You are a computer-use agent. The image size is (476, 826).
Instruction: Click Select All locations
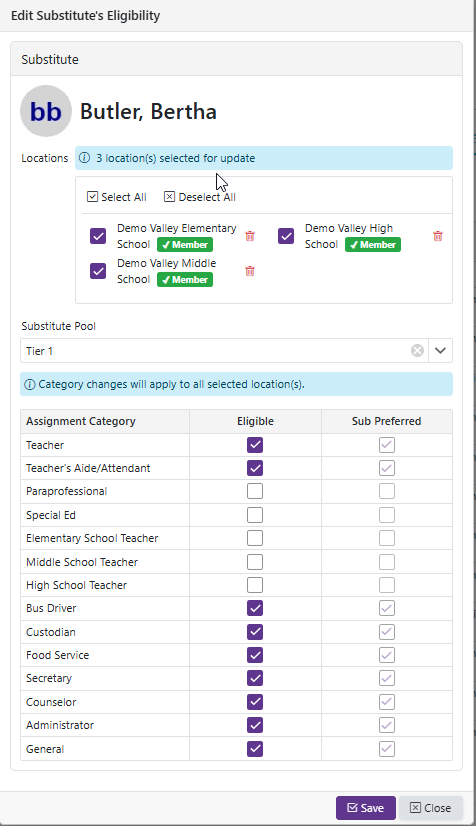117,197
